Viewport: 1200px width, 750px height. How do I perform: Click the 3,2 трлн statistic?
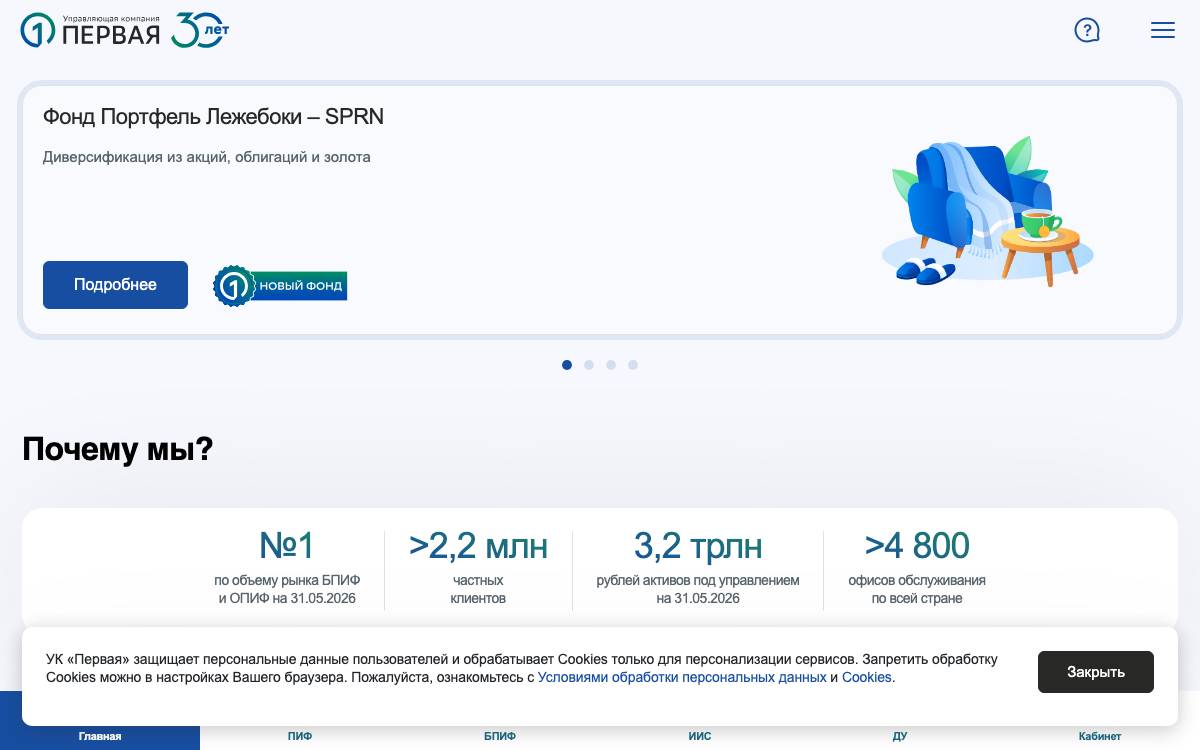698,546
